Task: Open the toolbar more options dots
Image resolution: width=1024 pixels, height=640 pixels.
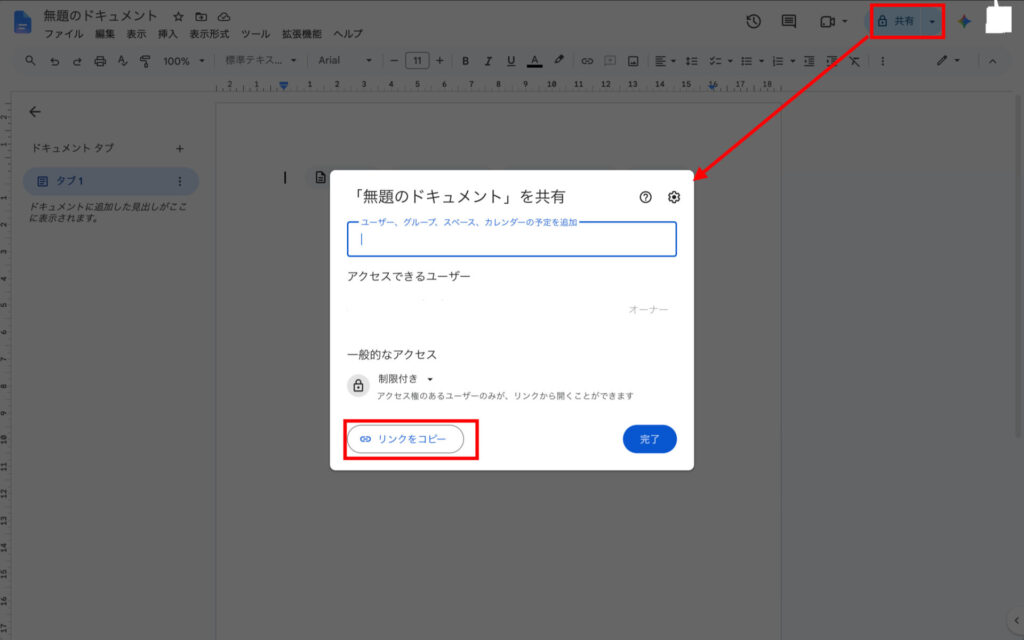Action: click(x=882, y=61)
